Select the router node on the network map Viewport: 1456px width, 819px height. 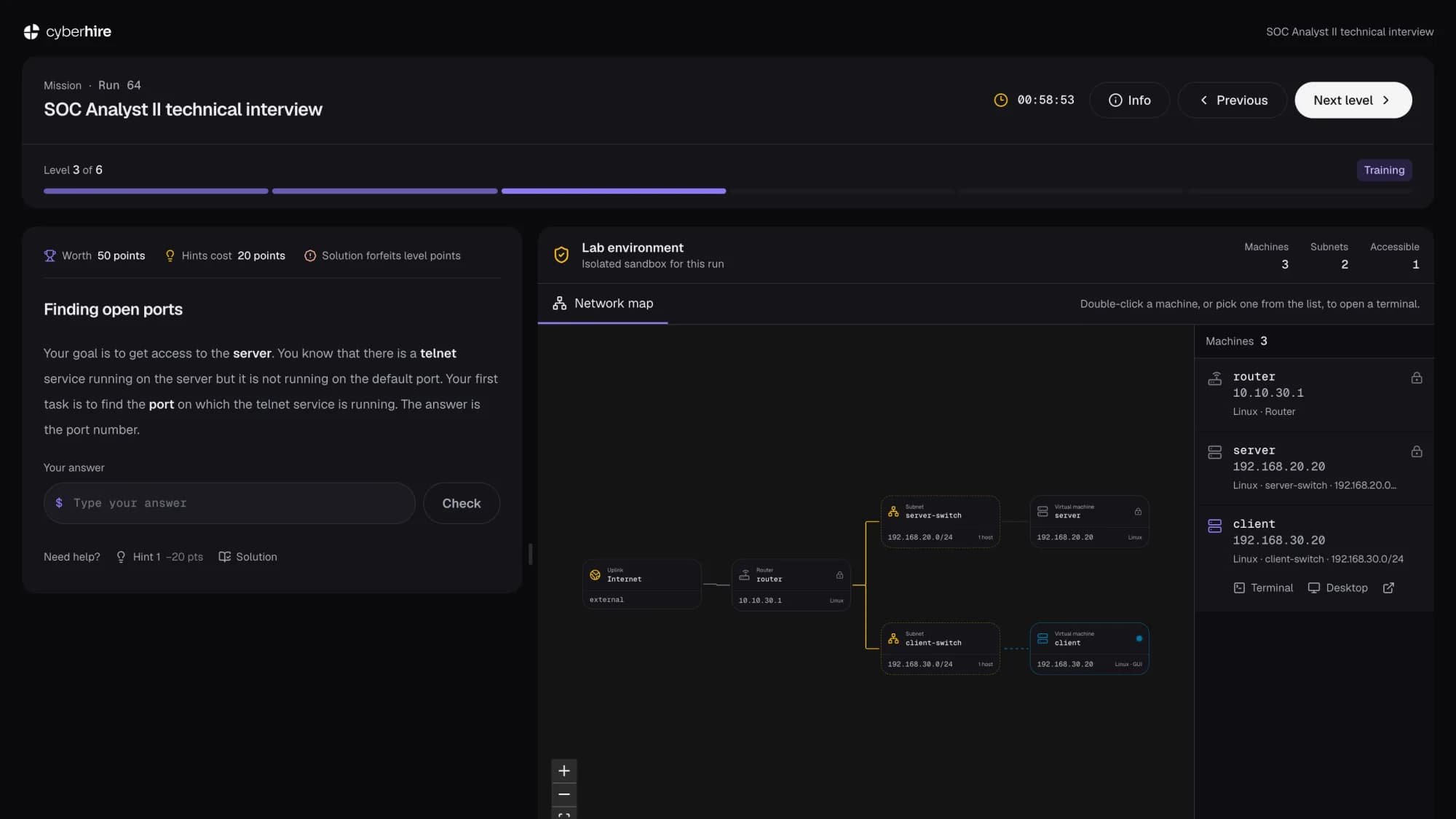coord(791,584)
